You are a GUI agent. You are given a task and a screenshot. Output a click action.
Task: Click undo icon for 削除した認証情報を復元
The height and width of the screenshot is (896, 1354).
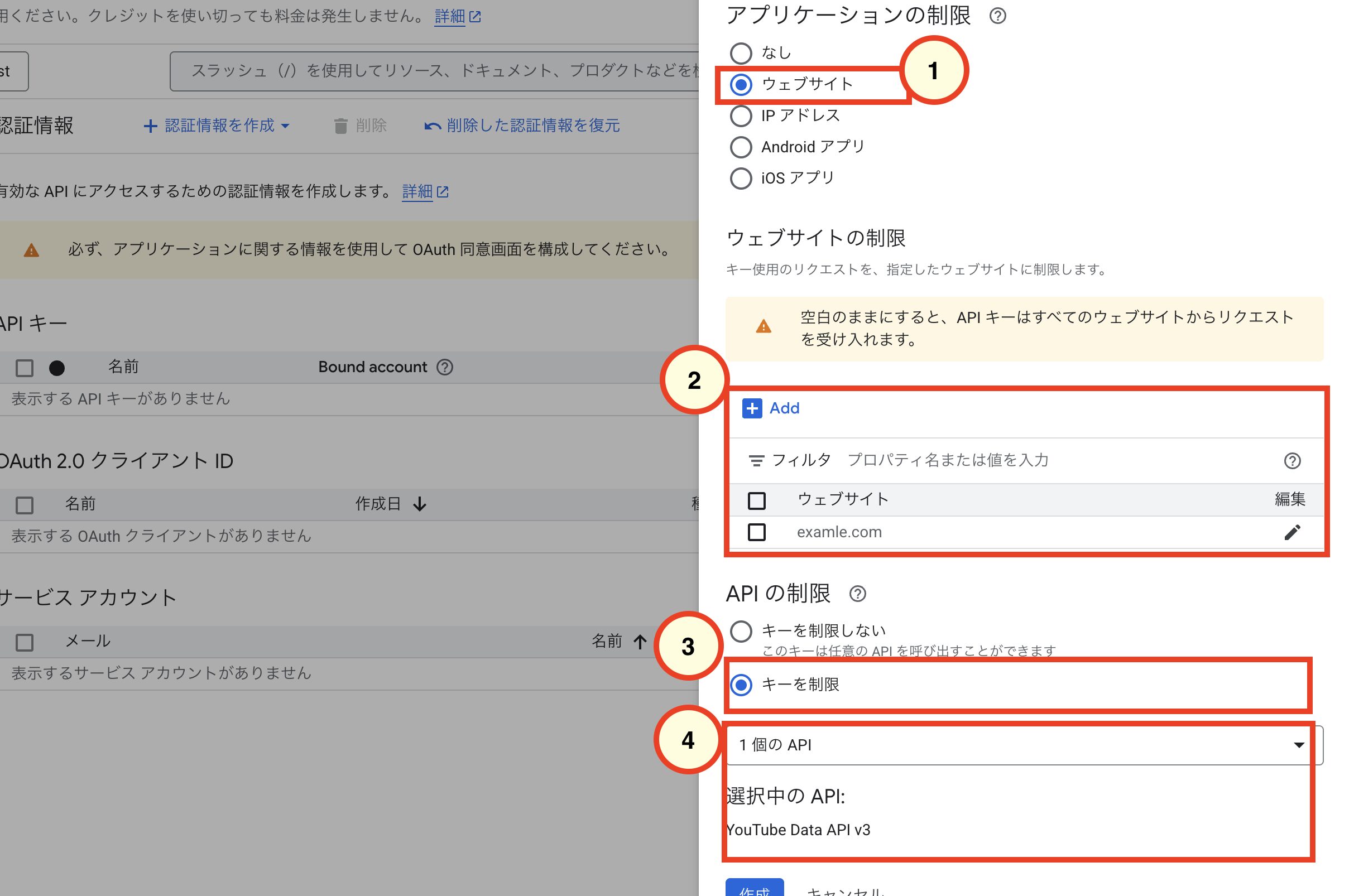pos(432,126)
